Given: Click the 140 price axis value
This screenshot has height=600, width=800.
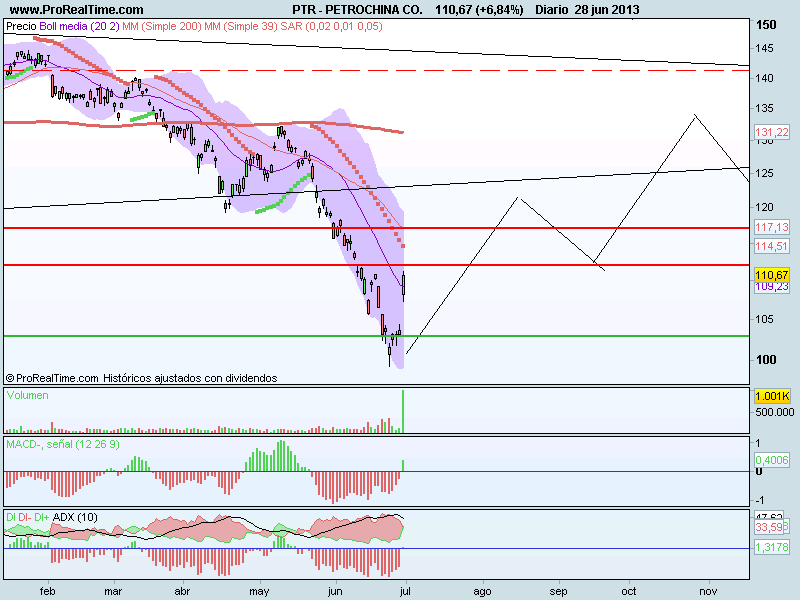Looking at the screenshot, I should [764, 78].
